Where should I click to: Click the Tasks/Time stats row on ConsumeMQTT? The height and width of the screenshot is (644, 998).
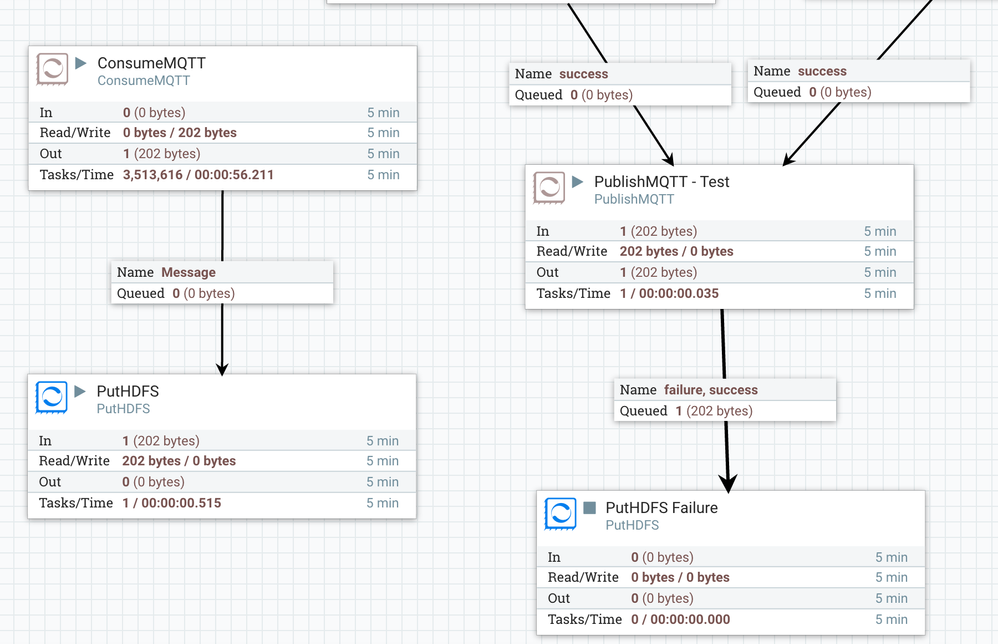(220, 174)
